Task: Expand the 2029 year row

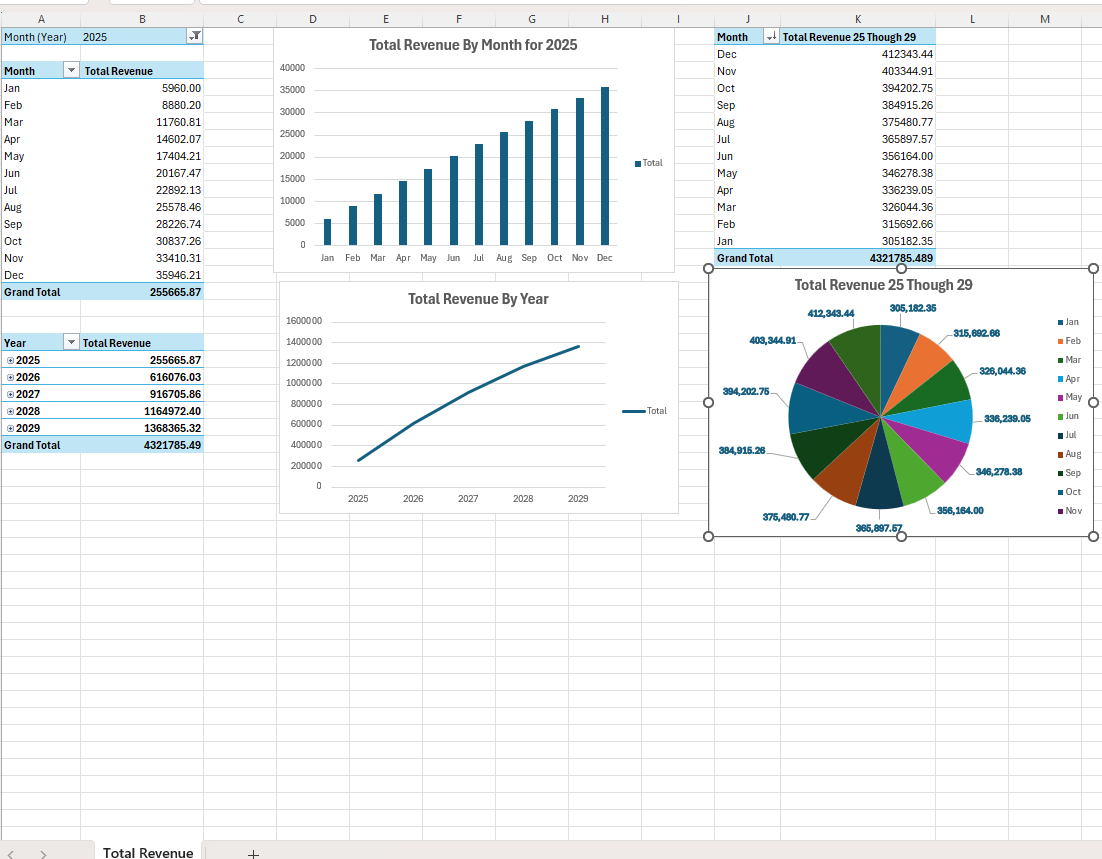Action: tap(11, 428)
